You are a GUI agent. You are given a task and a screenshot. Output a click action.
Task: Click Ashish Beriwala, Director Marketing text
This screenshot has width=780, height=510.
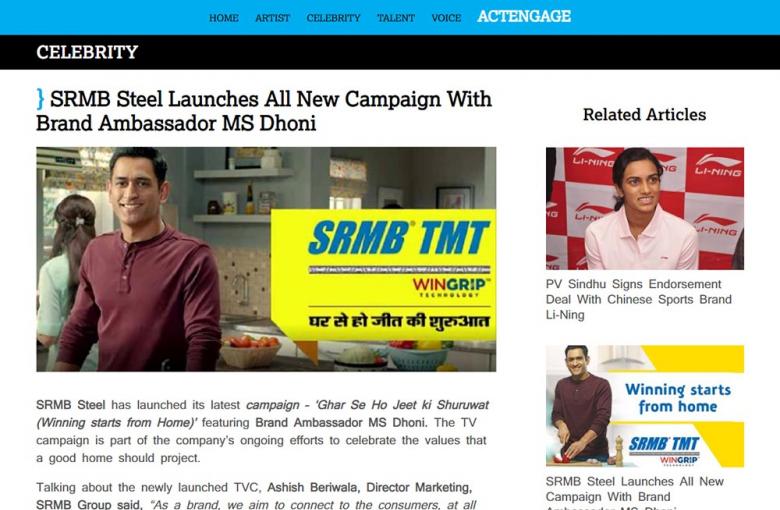pos(370,487)
